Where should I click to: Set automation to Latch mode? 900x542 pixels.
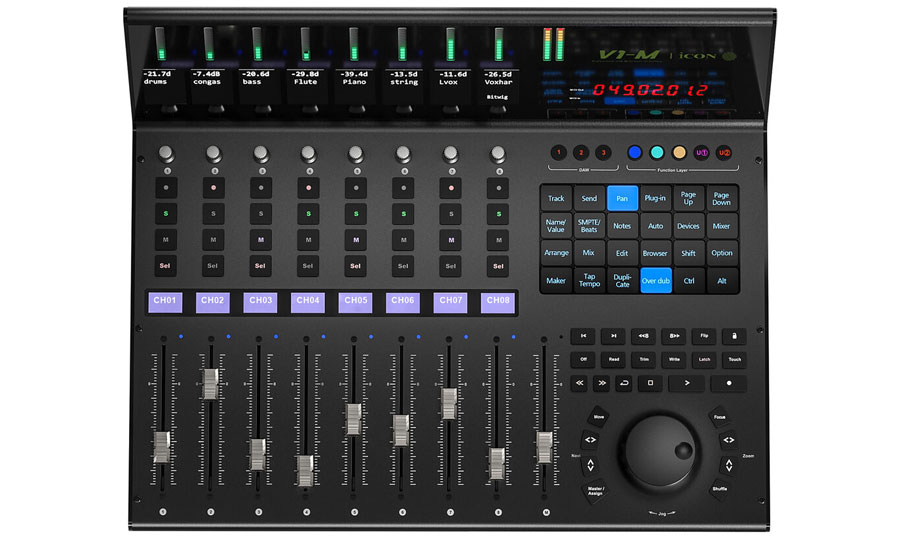704,359
